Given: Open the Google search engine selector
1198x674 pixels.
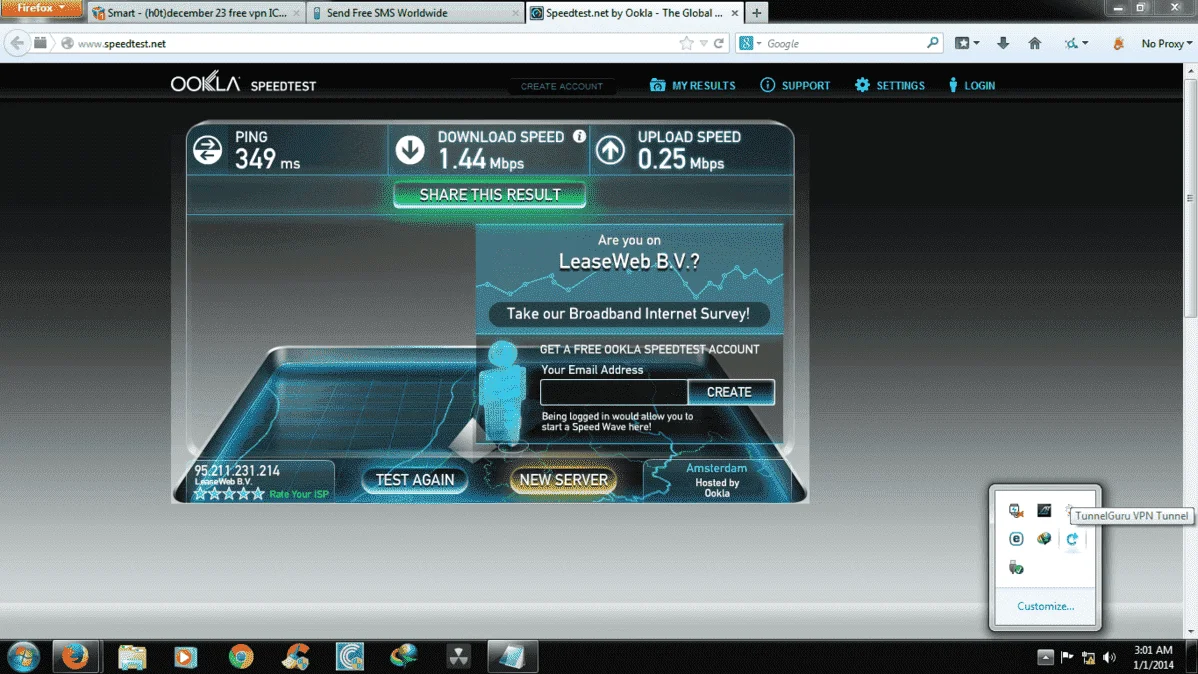Looking at the screenshot, I should (751, 44).
